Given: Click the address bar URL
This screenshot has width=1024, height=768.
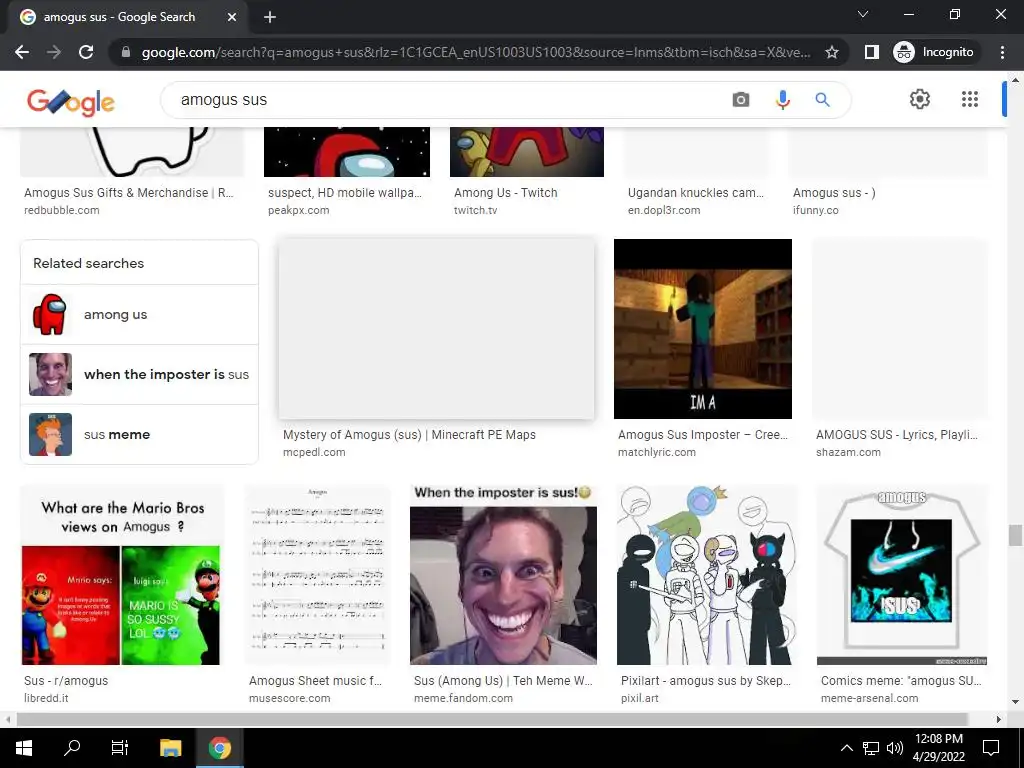Looking at the screenshot, I should 475,52.
